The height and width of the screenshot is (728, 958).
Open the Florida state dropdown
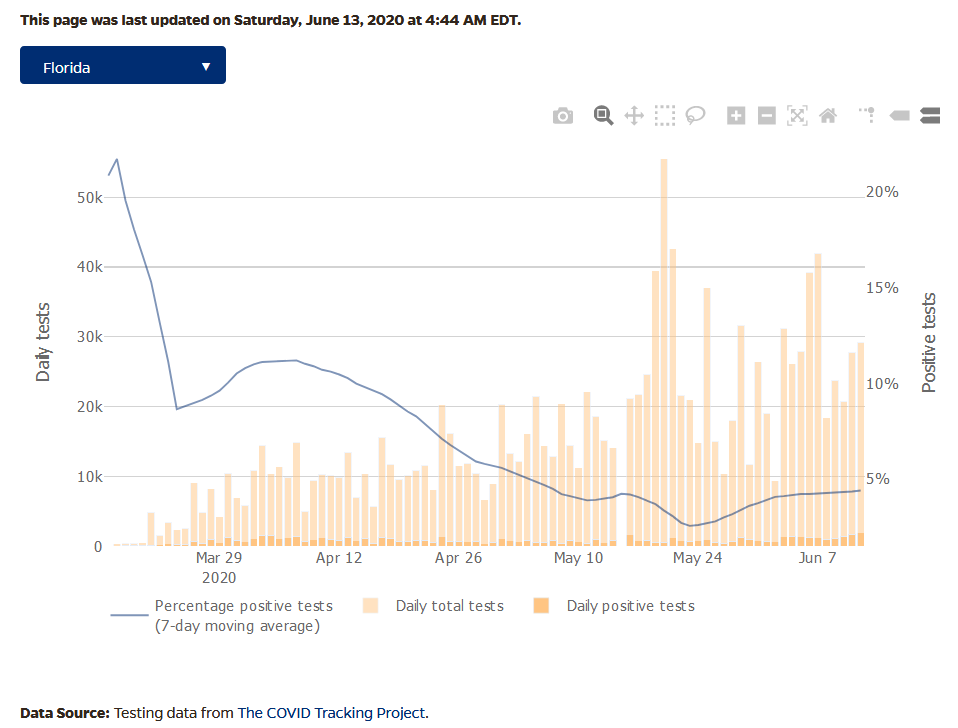(122, 66)
